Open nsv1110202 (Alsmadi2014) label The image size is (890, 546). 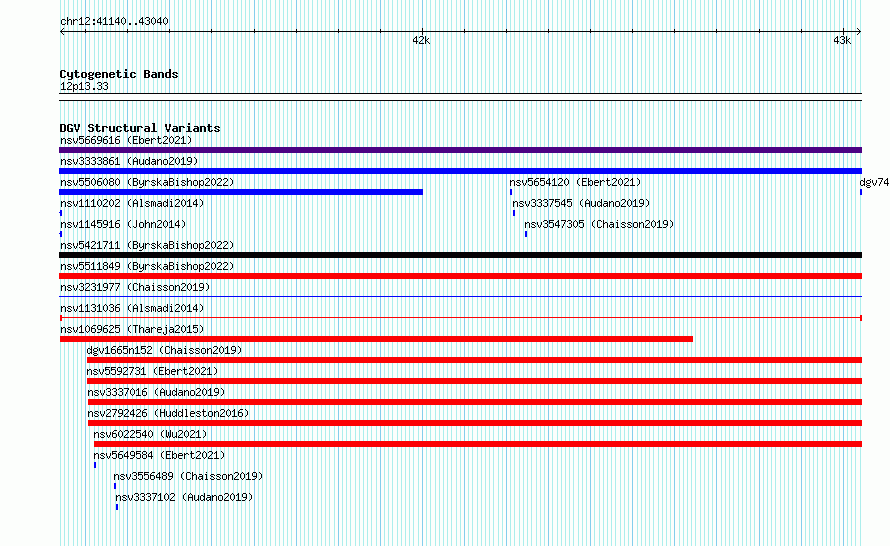click(132, 203)
